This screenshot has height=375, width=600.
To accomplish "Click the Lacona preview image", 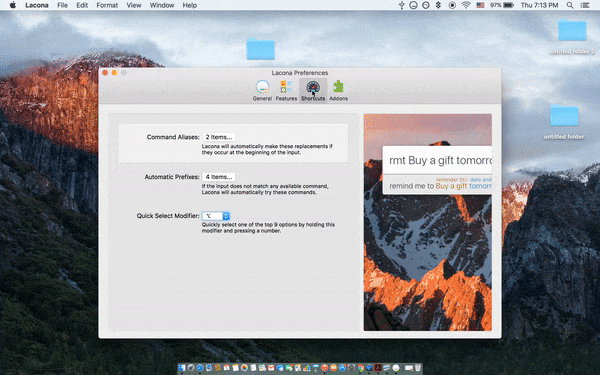I will 428,222.
